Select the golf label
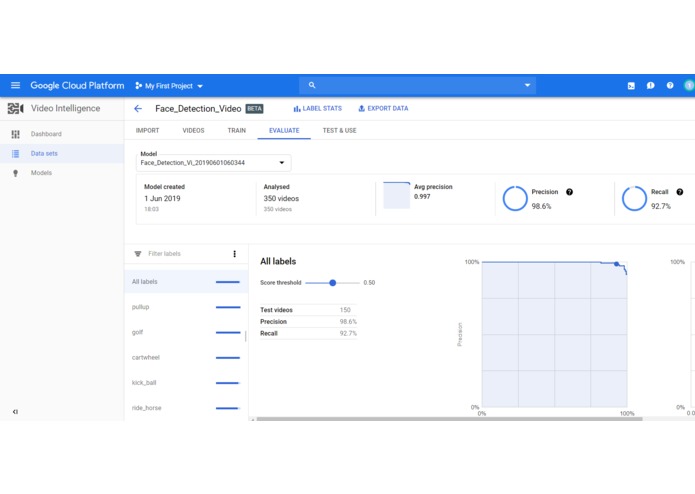The height and width of the screenshot is (494, 695). (186, 332)
